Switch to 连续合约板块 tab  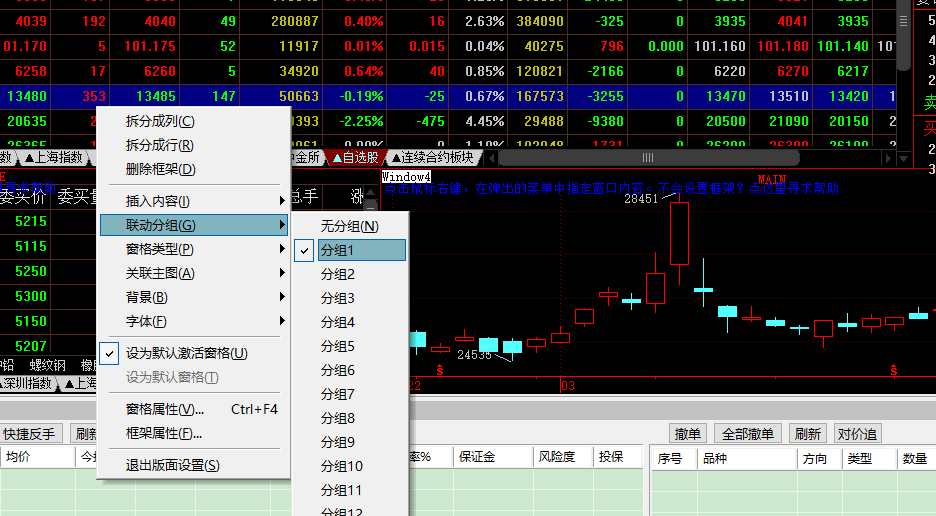point(433,158)
